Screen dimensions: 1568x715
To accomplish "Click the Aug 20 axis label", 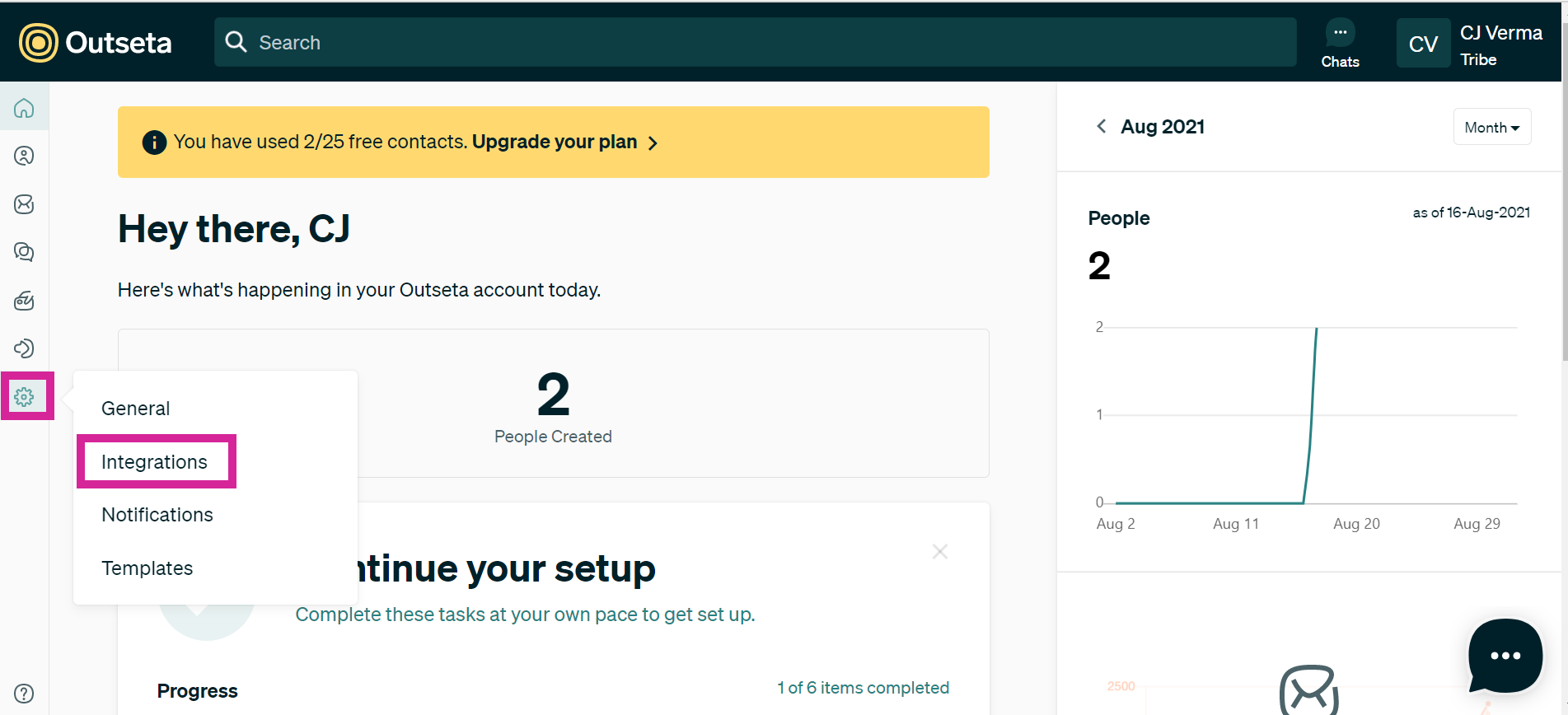I will pos(1356,524).
